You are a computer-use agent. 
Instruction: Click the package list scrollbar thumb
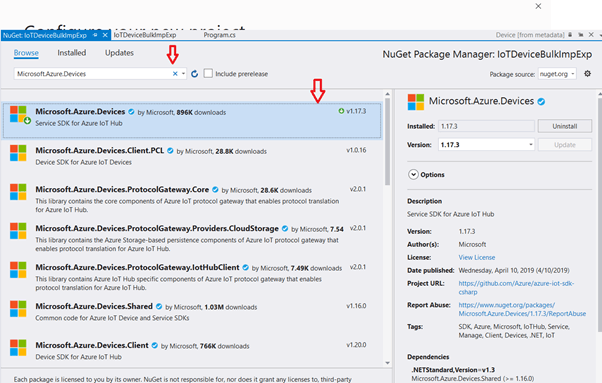click(x=387, y=142)
